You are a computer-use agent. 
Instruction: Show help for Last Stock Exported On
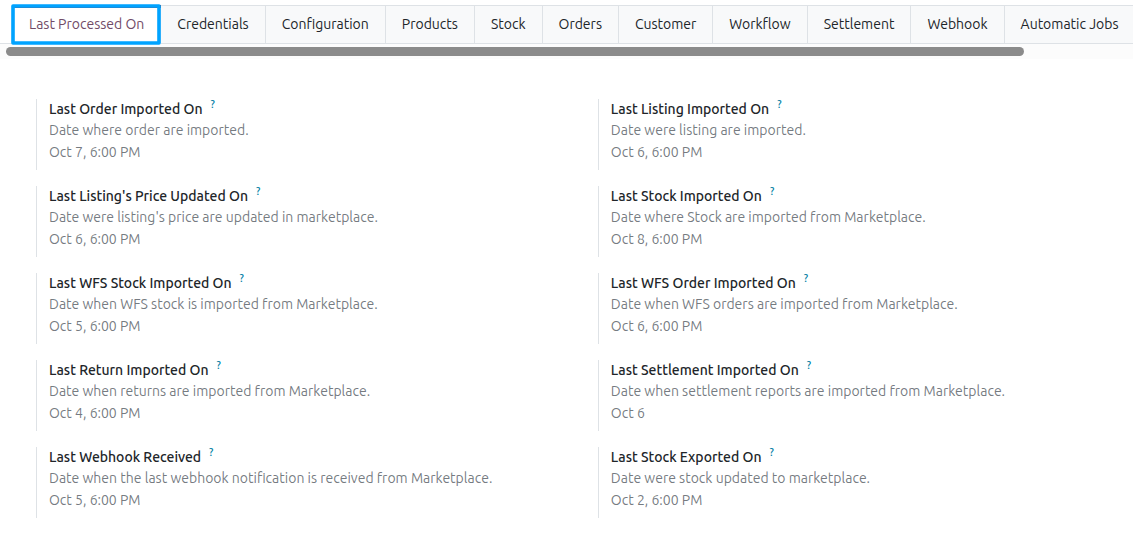[772, 452]
